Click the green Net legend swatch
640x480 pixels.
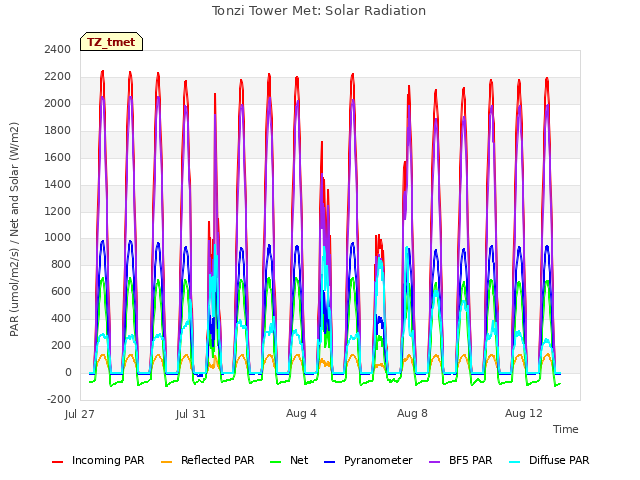pyautogui.click(x=276, y=462)
